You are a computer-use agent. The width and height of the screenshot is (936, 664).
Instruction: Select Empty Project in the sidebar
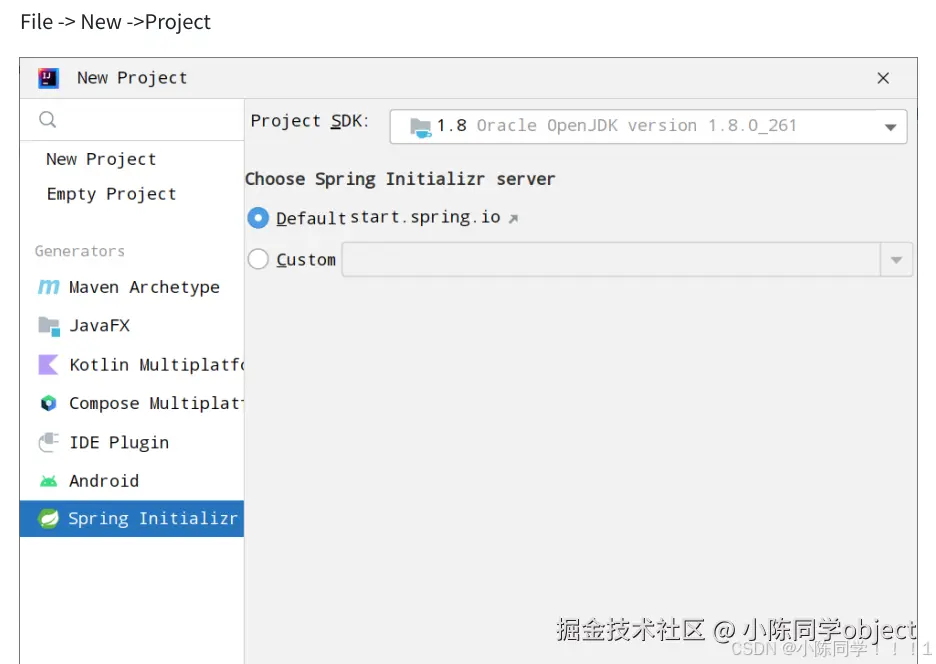tap(111, 194)
